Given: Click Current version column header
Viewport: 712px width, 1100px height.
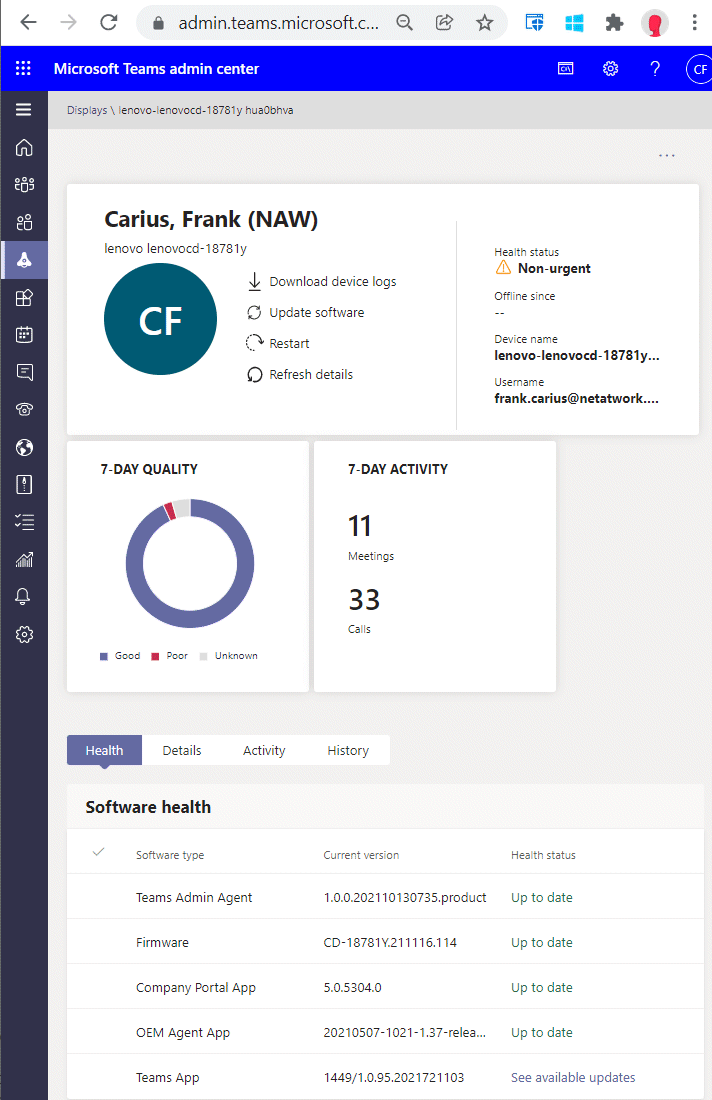Looking at the screenshot, I should [361, 855].
